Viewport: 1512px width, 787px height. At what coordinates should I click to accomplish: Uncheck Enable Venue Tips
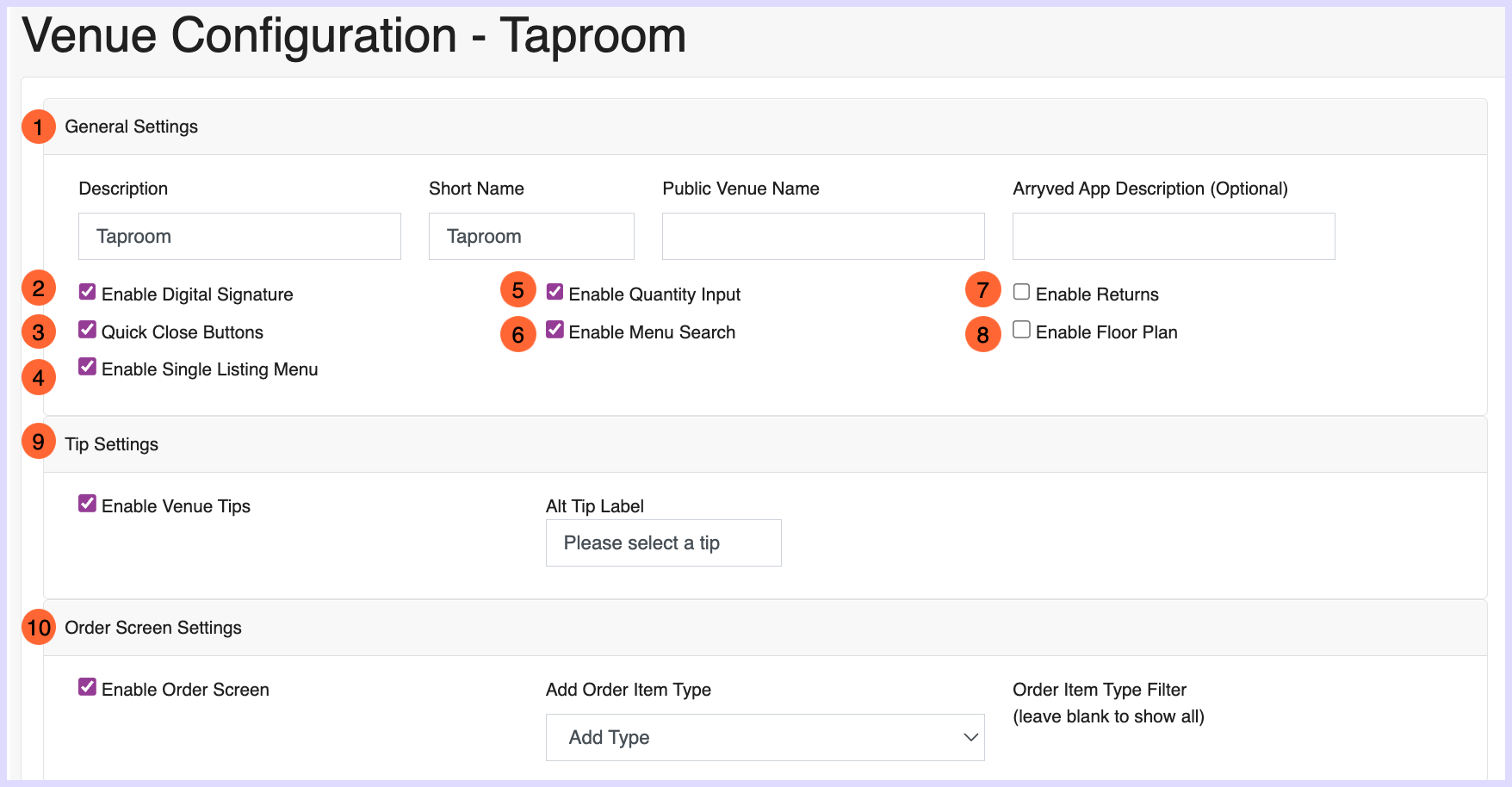tap(87, 504)
